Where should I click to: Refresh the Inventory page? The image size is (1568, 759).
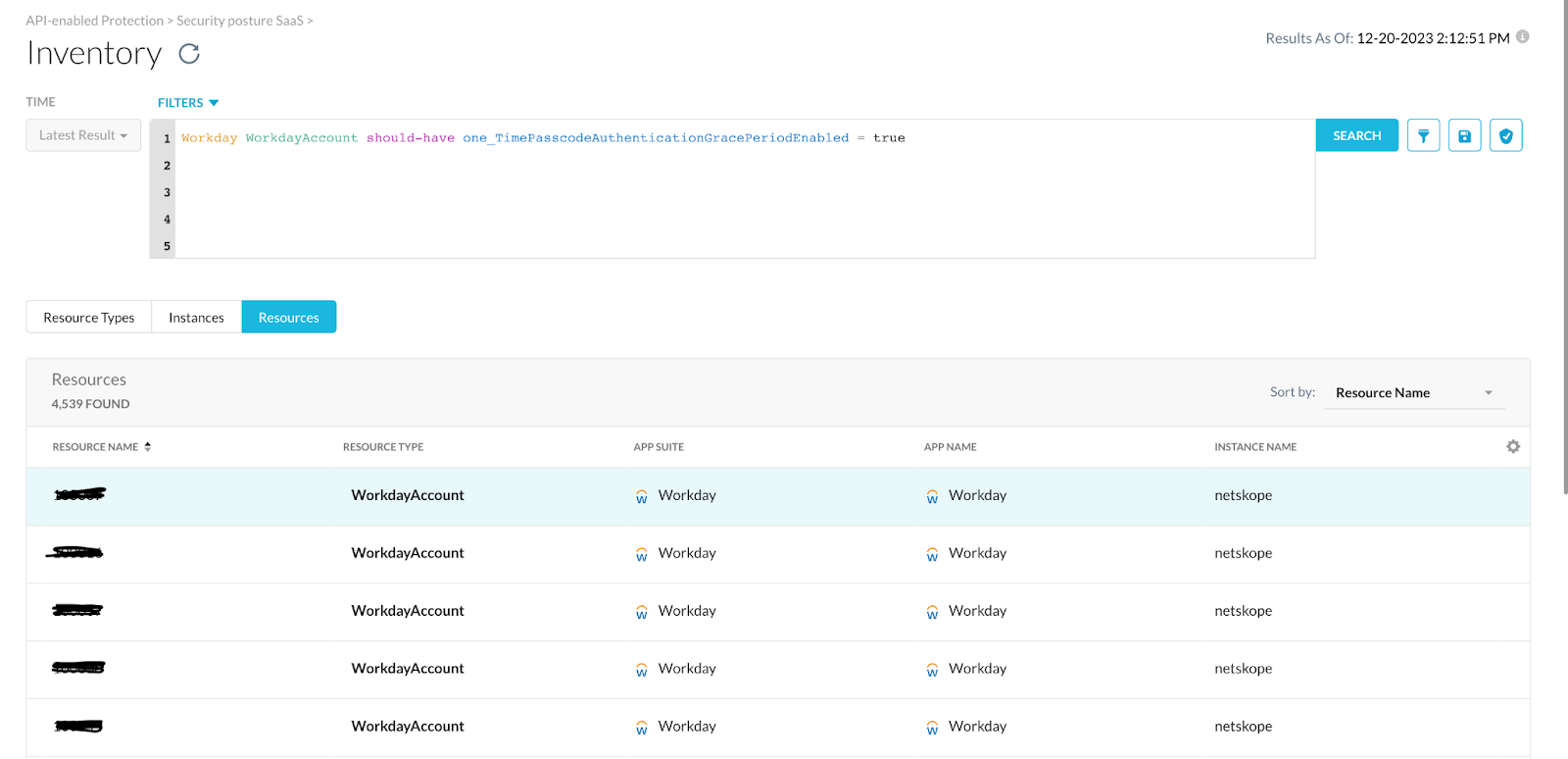click(189, 54)
